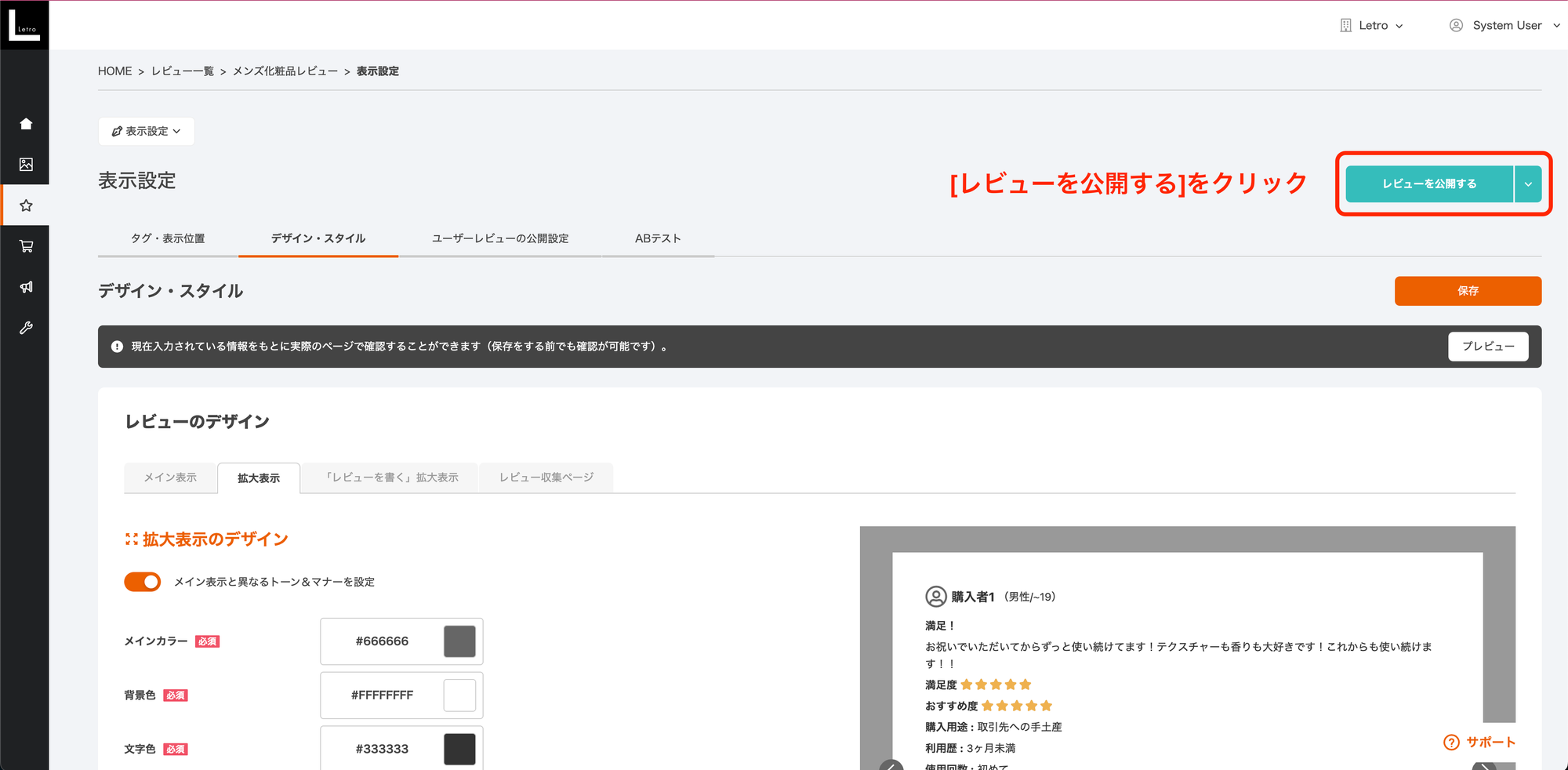Click the 保存 save button

(1468, 291)
